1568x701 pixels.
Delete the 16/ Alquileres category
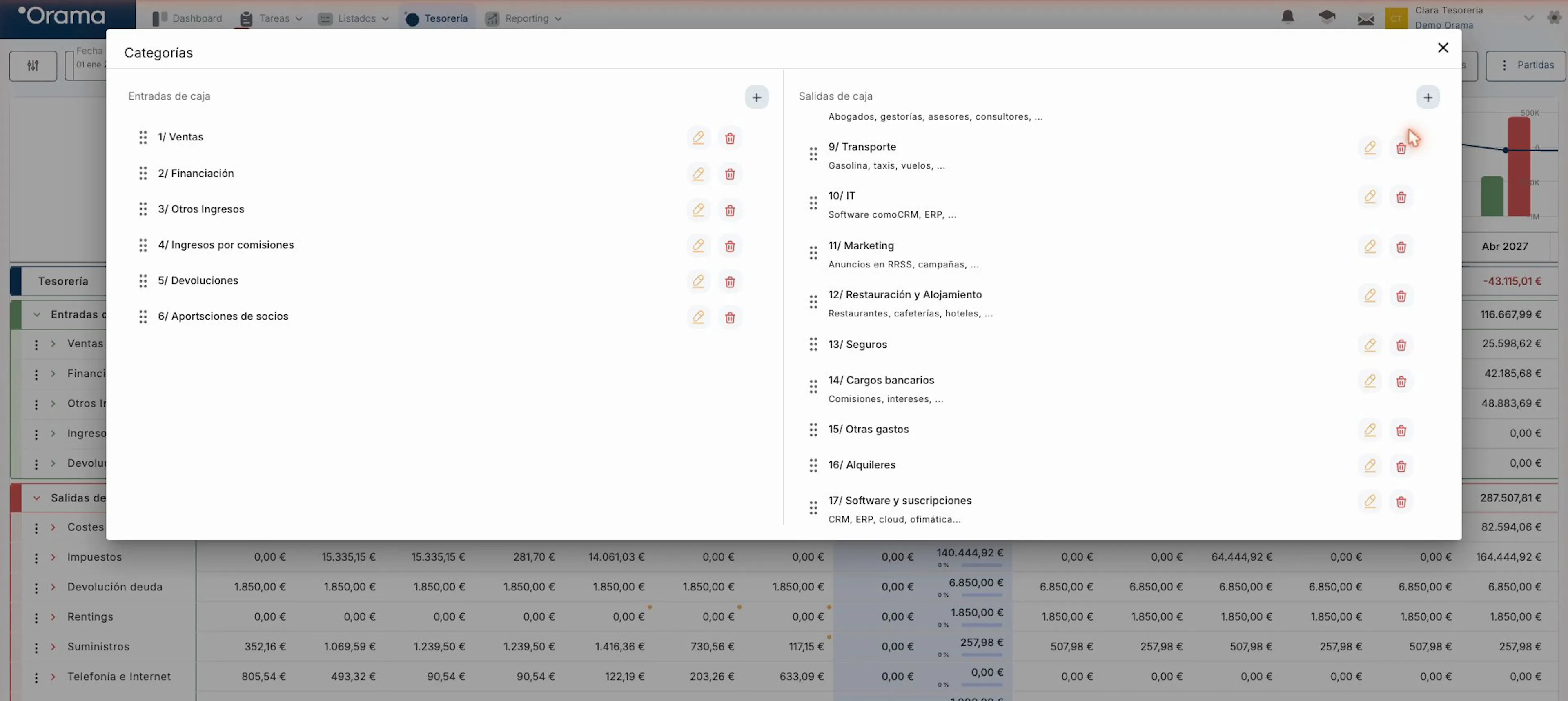[1401, 466]
